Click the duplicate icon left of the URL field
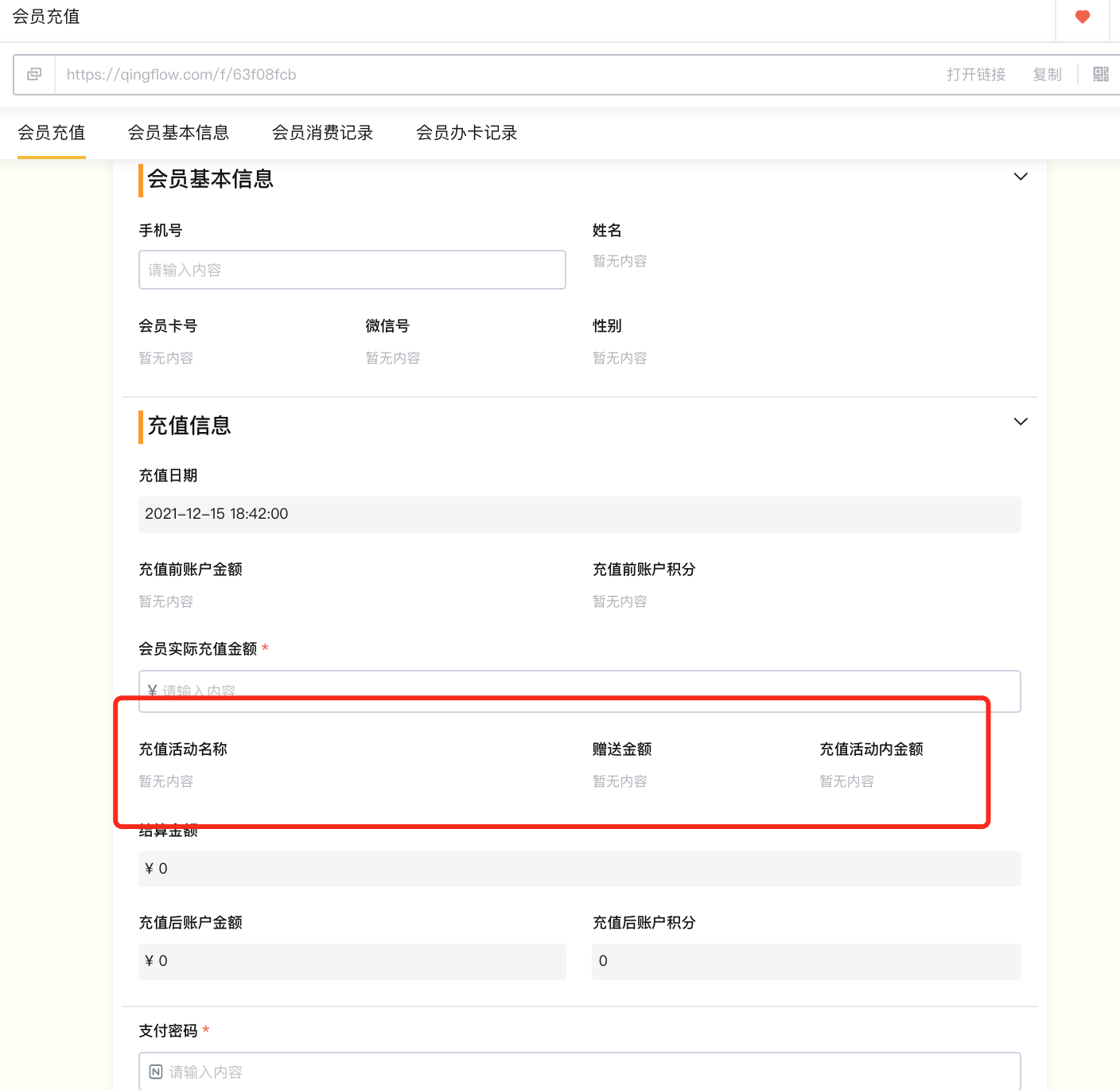This screenshot has height=1090, width=1120. coord(33,74)
